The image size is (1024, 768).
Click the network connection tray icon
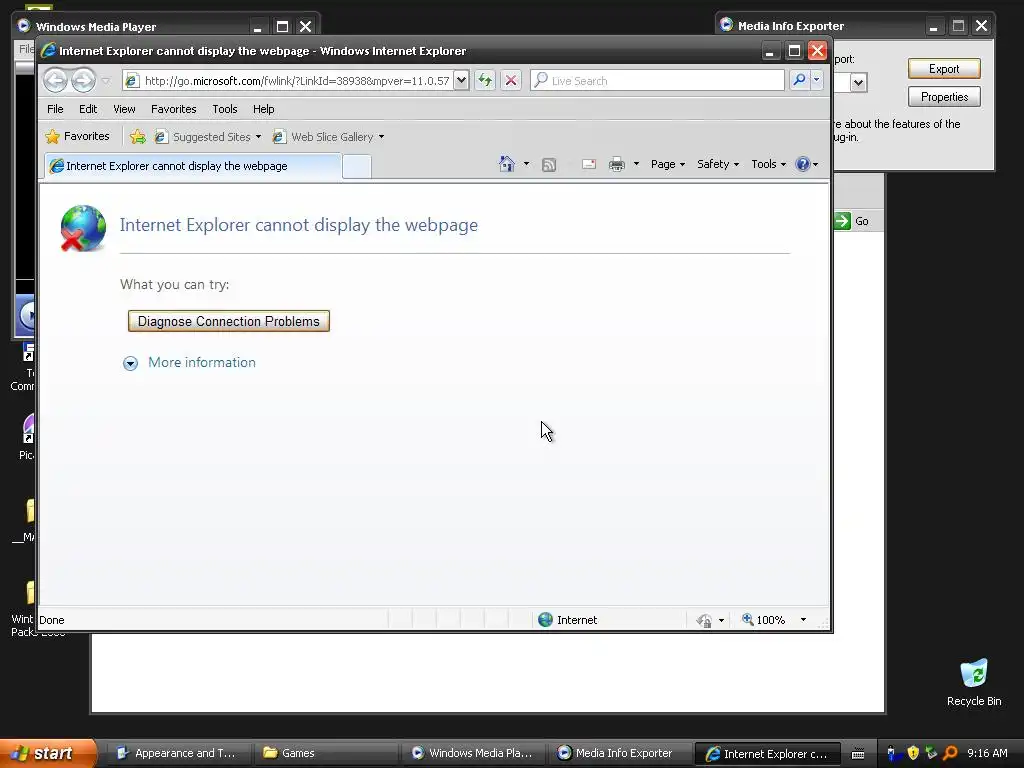(892, 753)
